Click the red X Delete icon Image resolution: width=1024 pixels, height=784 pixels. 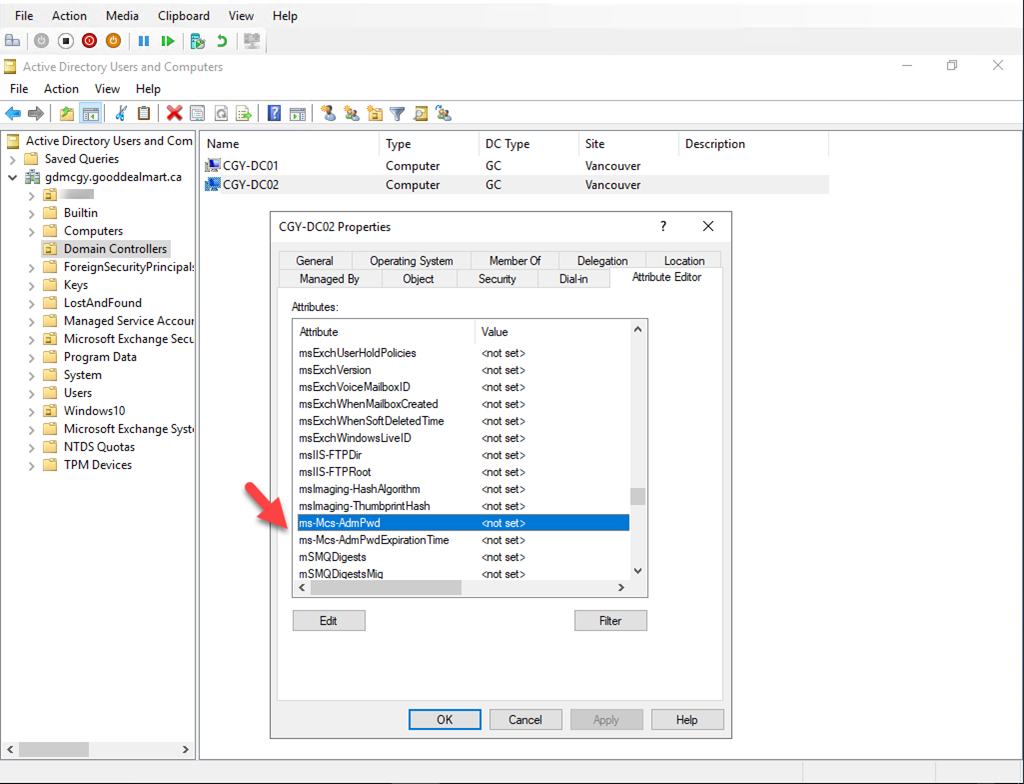click(x=174, y=114)
